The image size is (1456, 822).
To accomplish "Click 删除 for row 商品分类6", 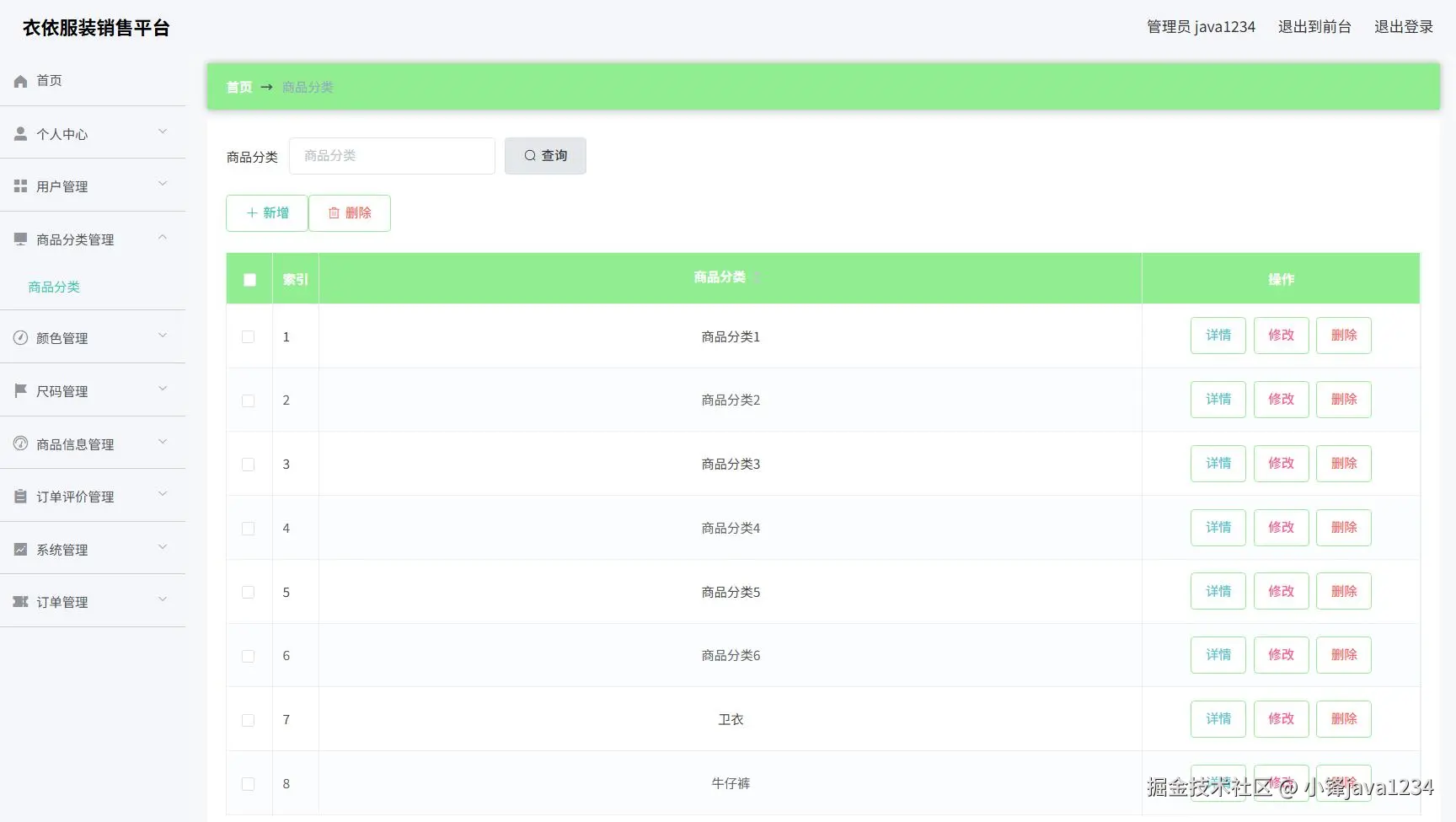I will [x=1344, y=655].
